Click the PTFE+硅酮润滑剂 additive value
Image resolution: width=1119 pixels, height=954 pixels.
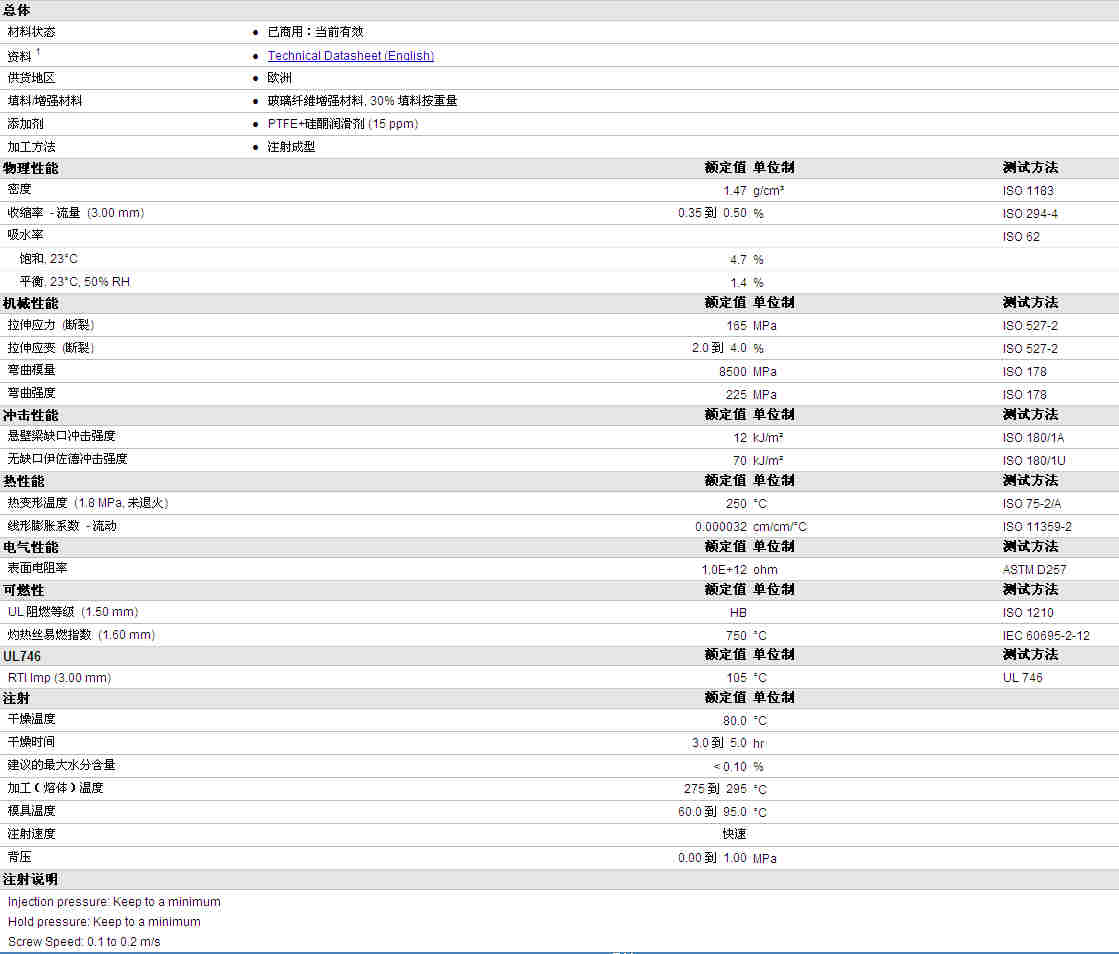[x=343, y=123]
